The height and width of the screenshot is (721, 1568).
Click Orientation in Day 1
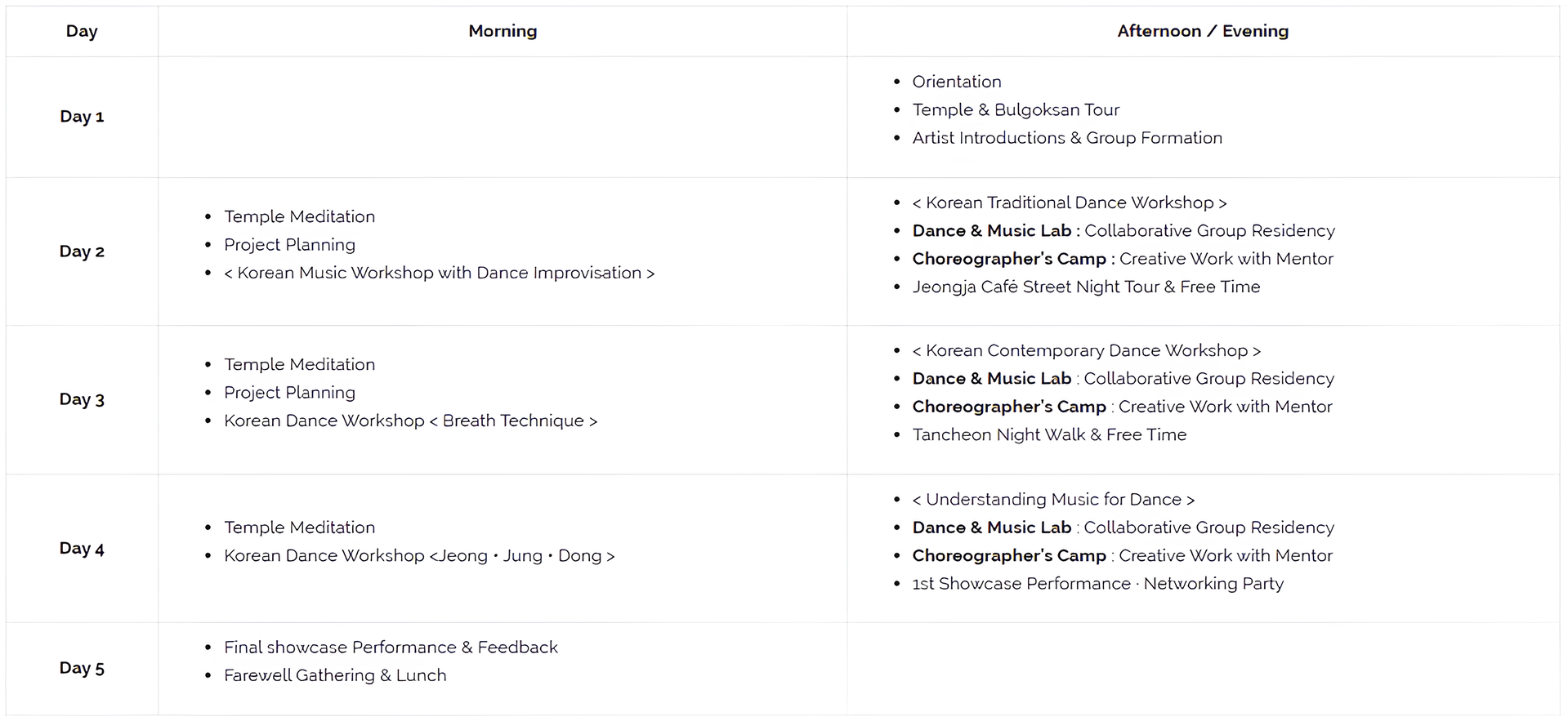point(956,82)
